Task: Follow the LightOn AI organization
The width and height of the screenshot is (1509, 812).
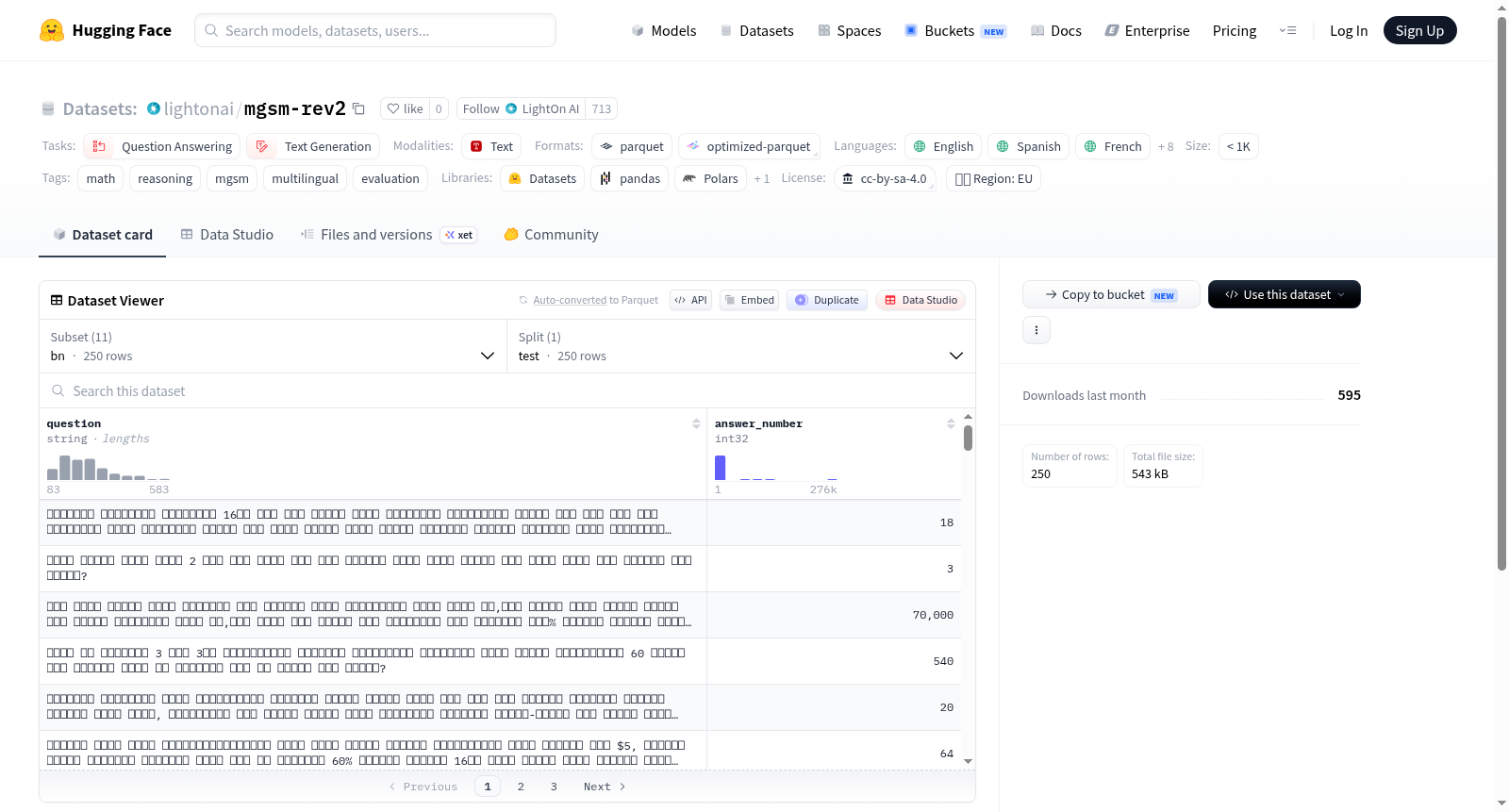Action: 521,108
